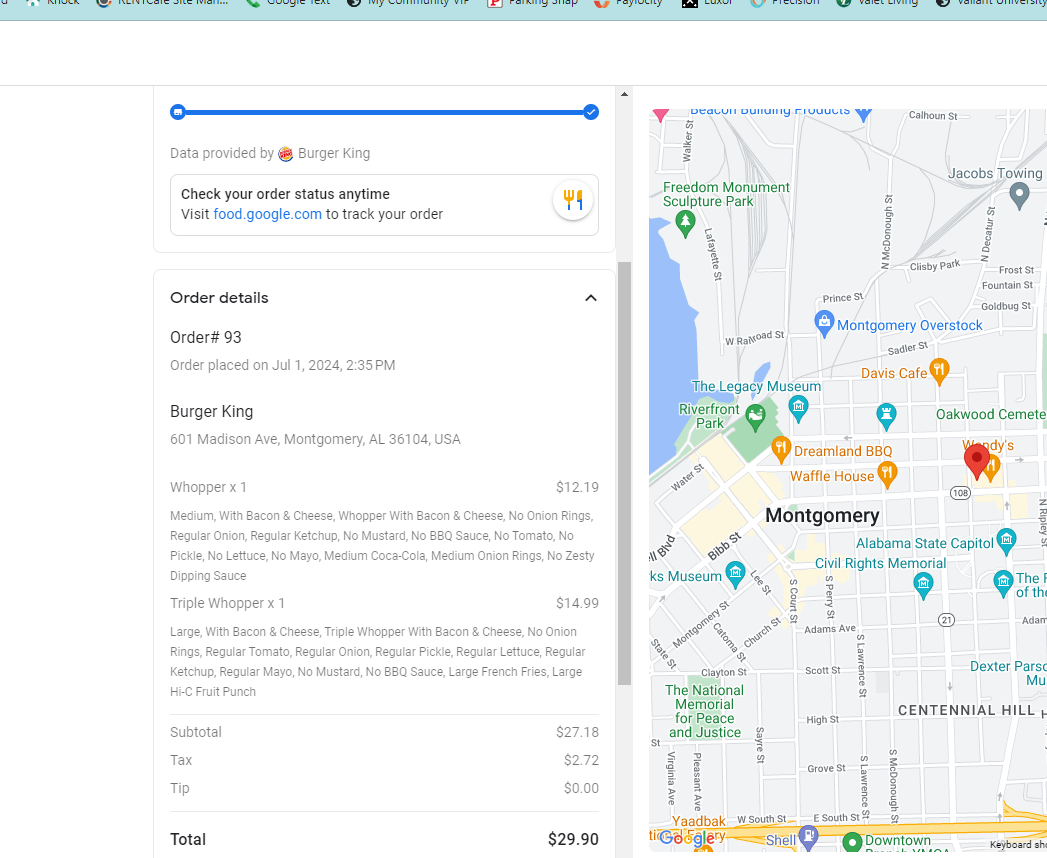Click the fork and knife order-status icon
Viewport: 1047px width, 858px height.
click(572, 199)
